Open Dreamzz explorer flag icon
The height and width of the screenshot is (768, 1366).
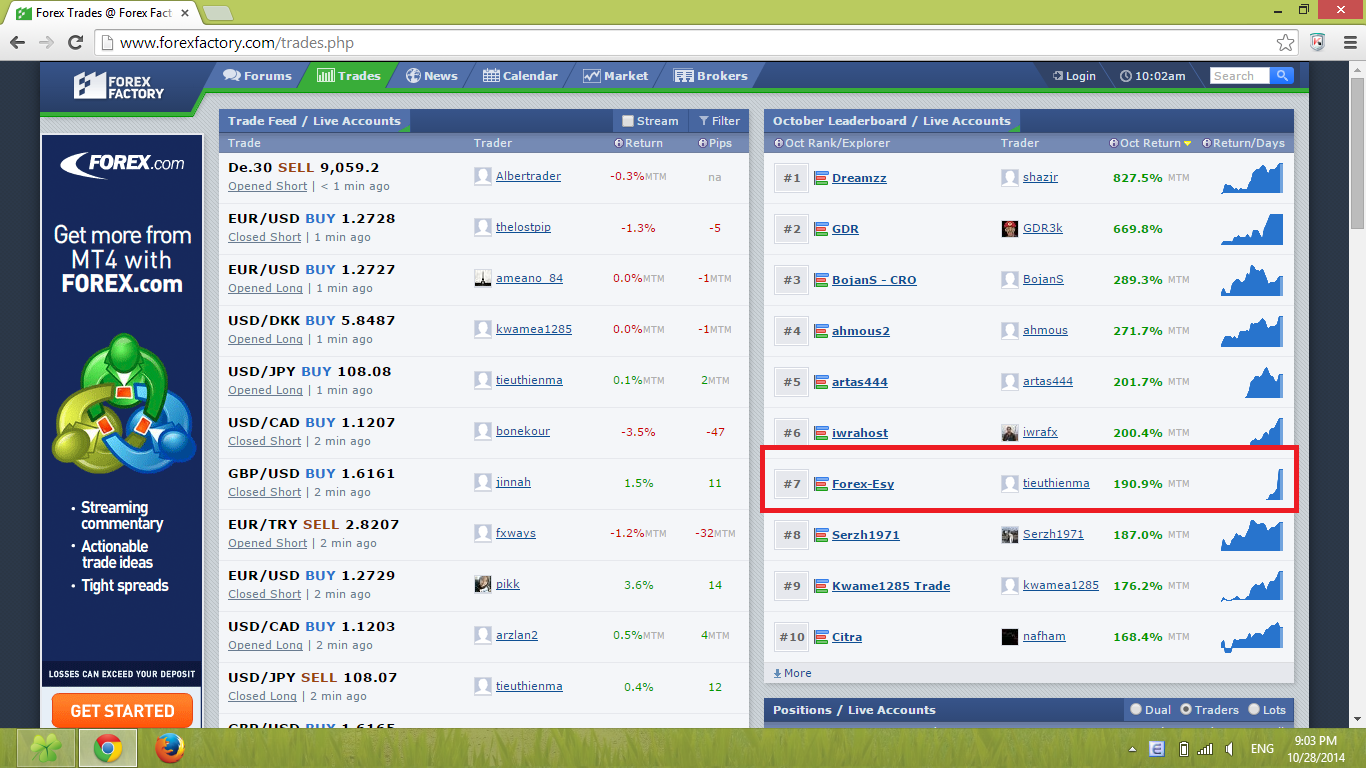click(822, 178)
